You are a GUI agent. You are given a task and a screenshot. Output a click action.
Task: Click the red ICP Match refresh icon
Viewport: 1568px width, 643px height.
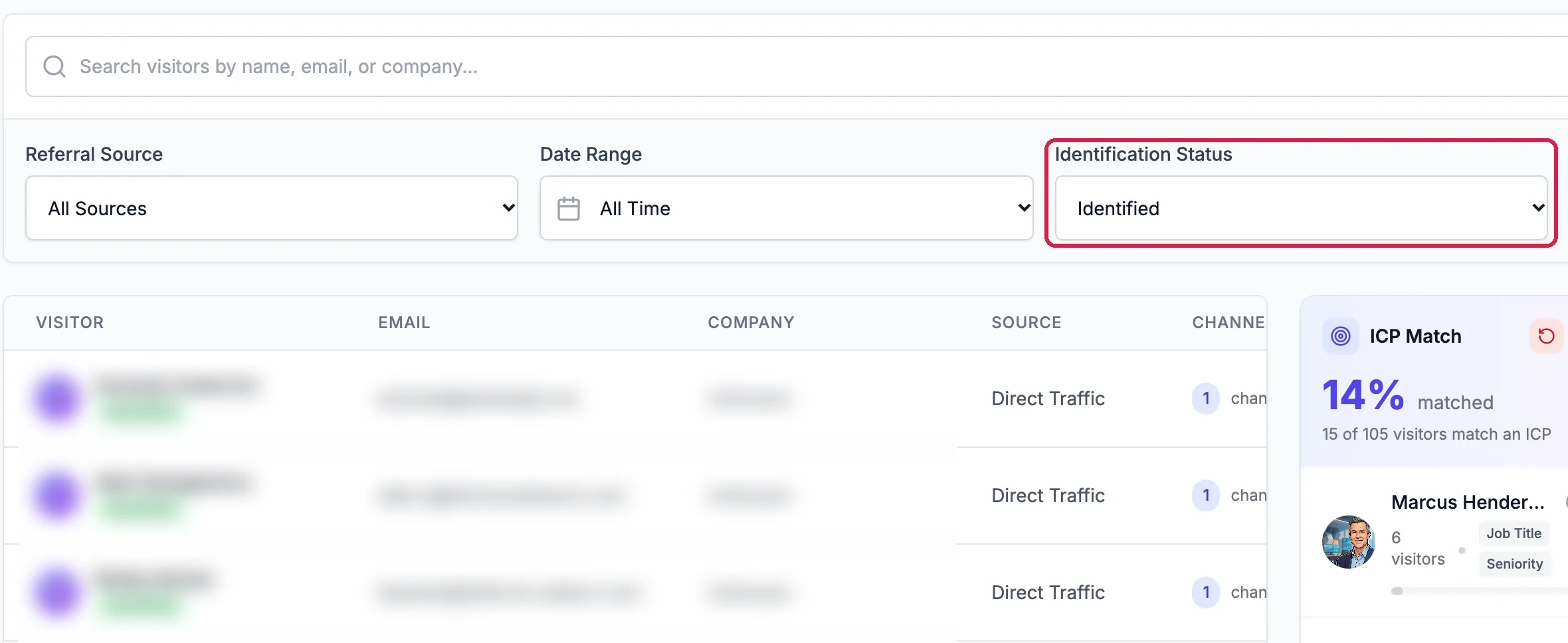click(1547, 336)
